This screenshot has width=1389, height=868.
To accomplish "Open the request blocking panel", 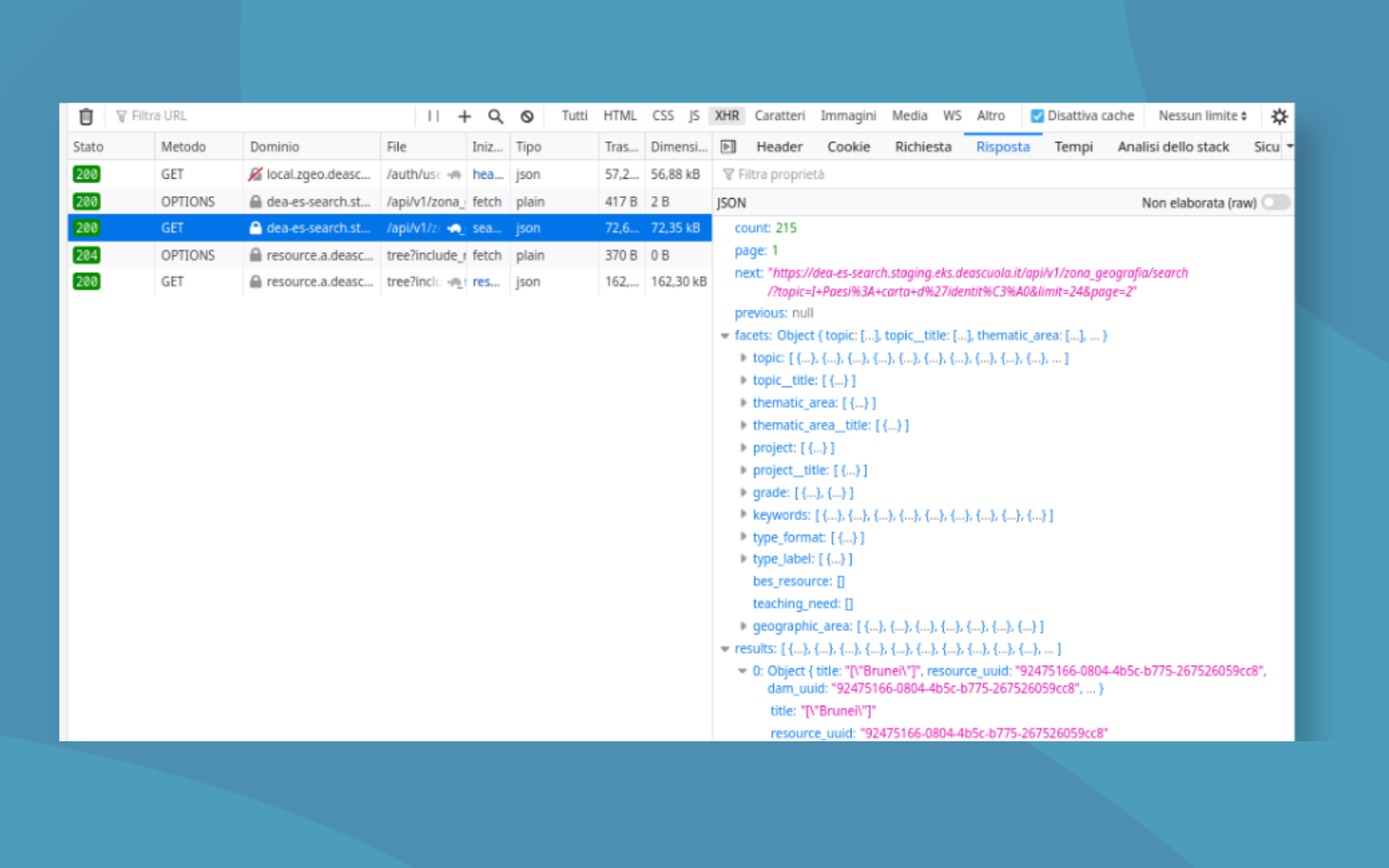I will (x=527, y=116).
